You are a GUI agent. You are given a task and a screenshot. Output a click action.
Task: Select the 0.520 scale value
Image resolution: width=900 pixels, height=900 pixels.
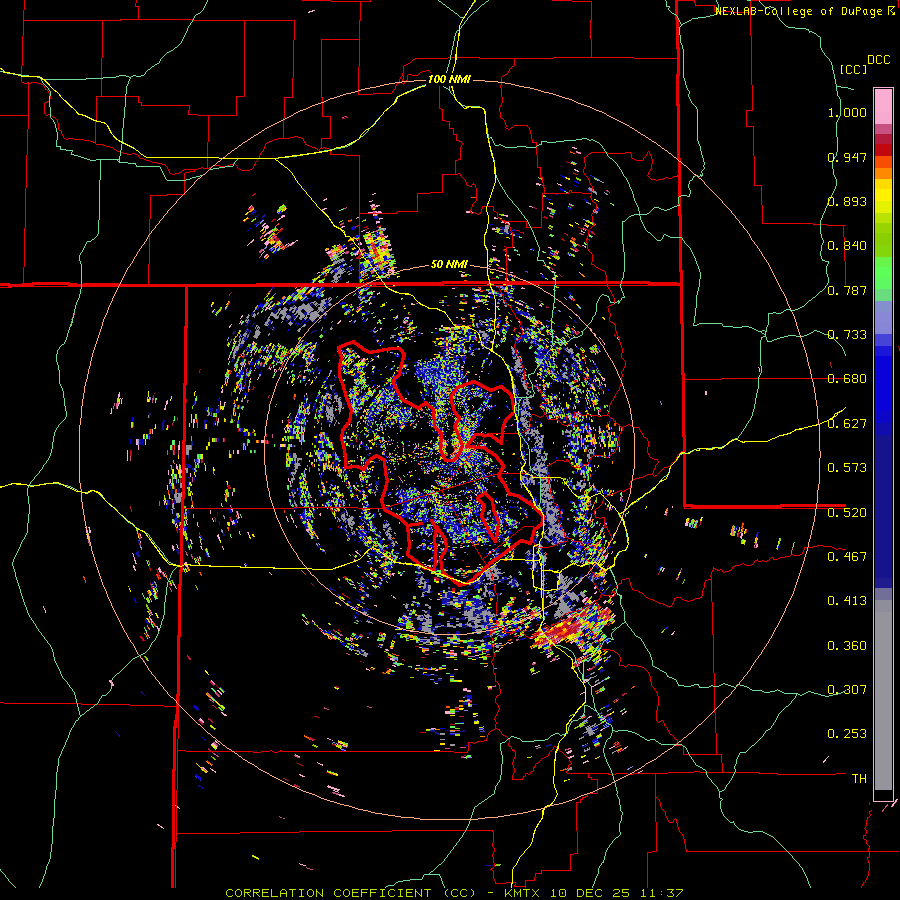click(x=847, y=512)
